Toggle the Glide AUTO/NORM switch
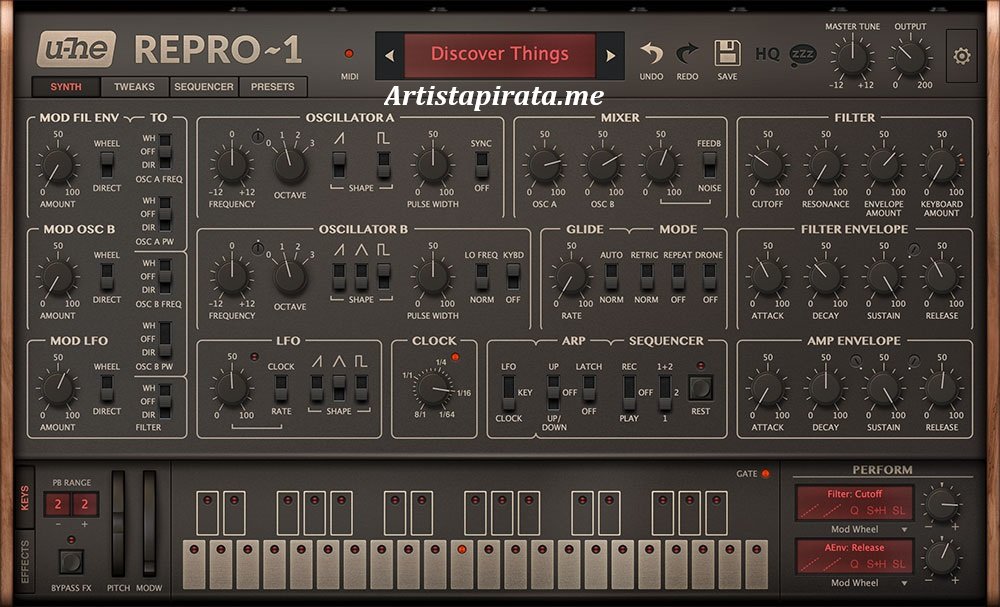 [x=611, y=276]
